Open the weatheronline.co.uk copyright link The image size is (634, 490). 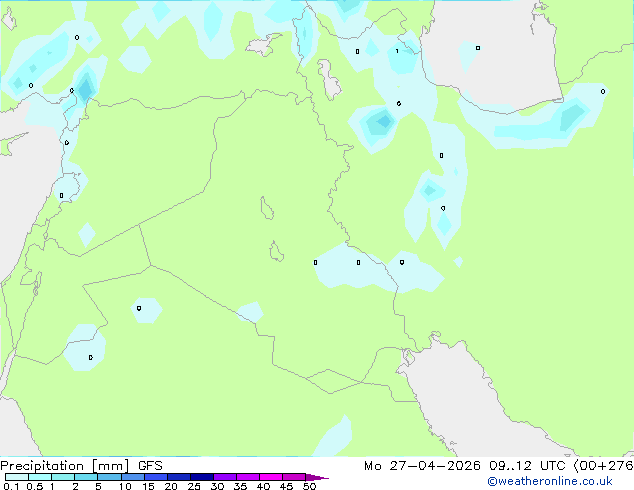pyautogui.click(x=550, y=481)
